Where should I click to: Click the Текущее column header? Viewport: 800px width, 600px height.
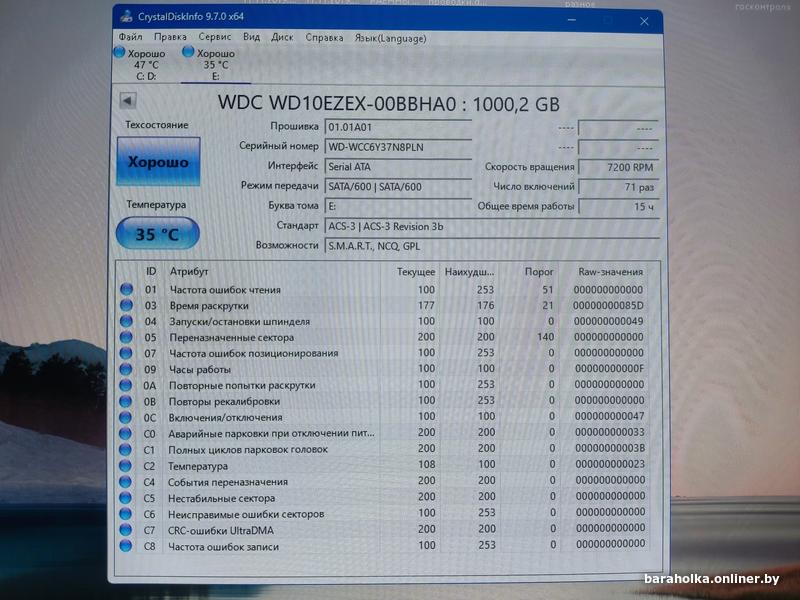pos(416,272)
